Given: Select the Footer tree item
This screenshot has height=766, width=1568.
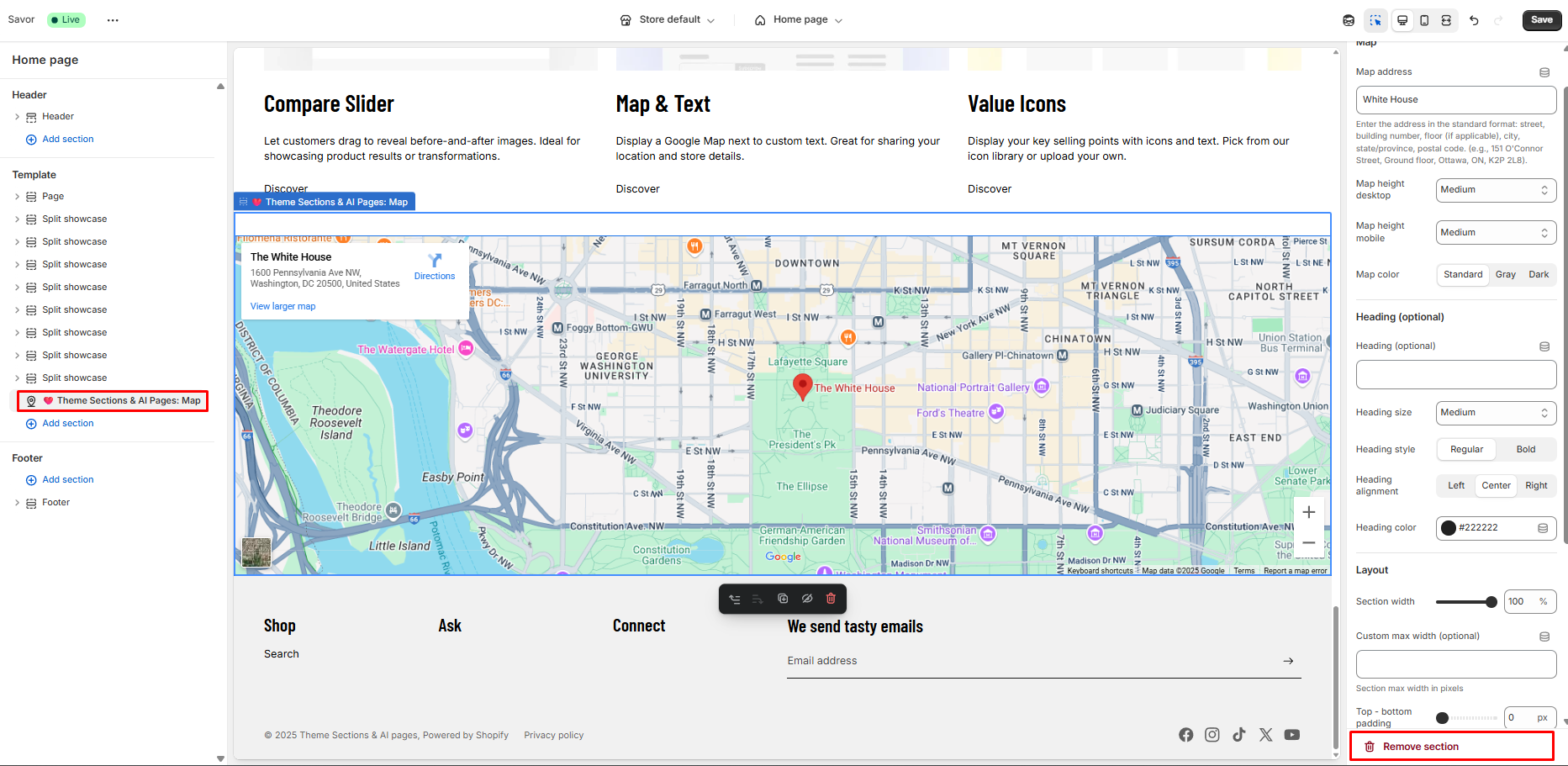Looking at the screenshot, I should click(55, 503).
